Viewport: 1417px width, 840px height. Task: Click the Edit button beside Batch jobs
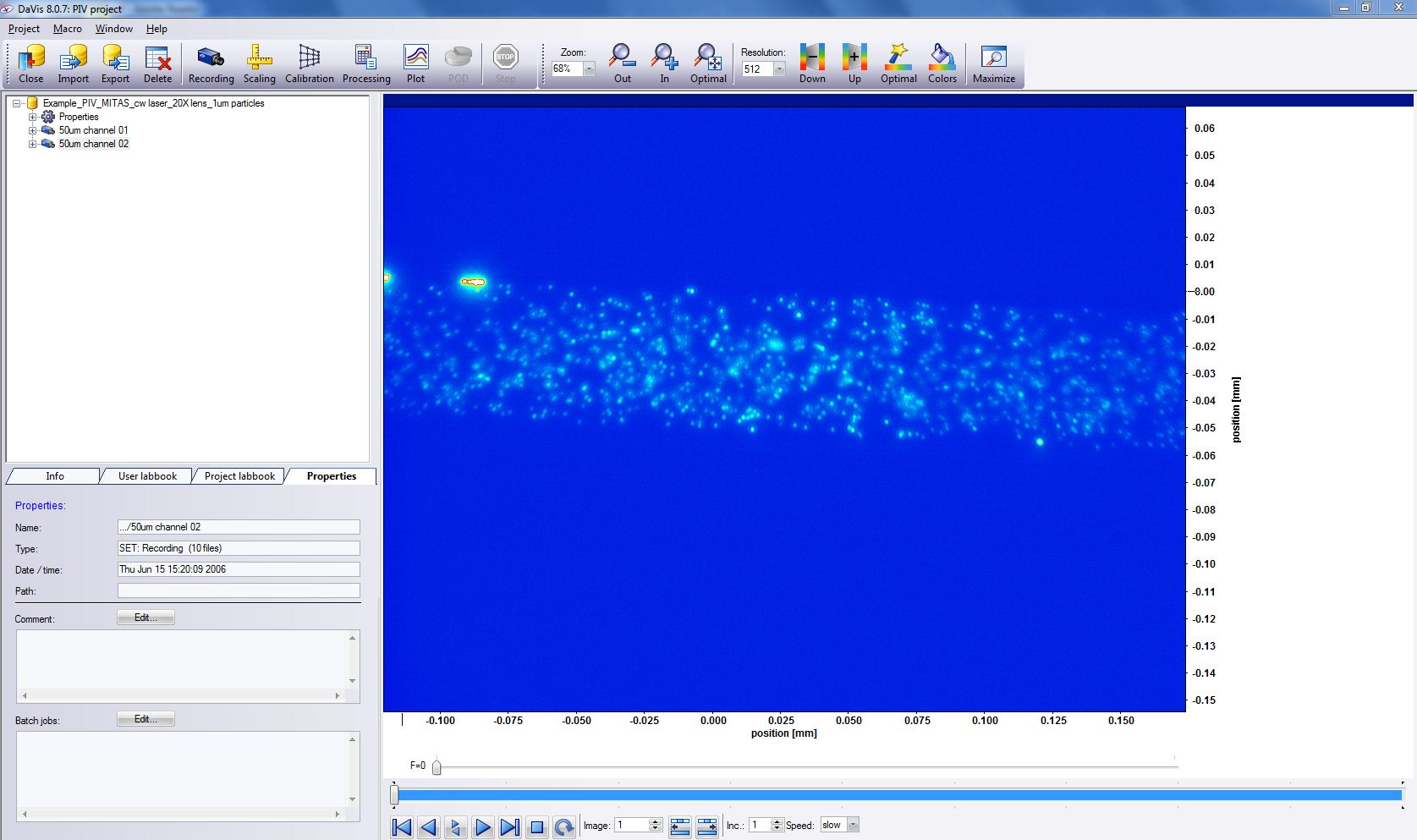146,719
